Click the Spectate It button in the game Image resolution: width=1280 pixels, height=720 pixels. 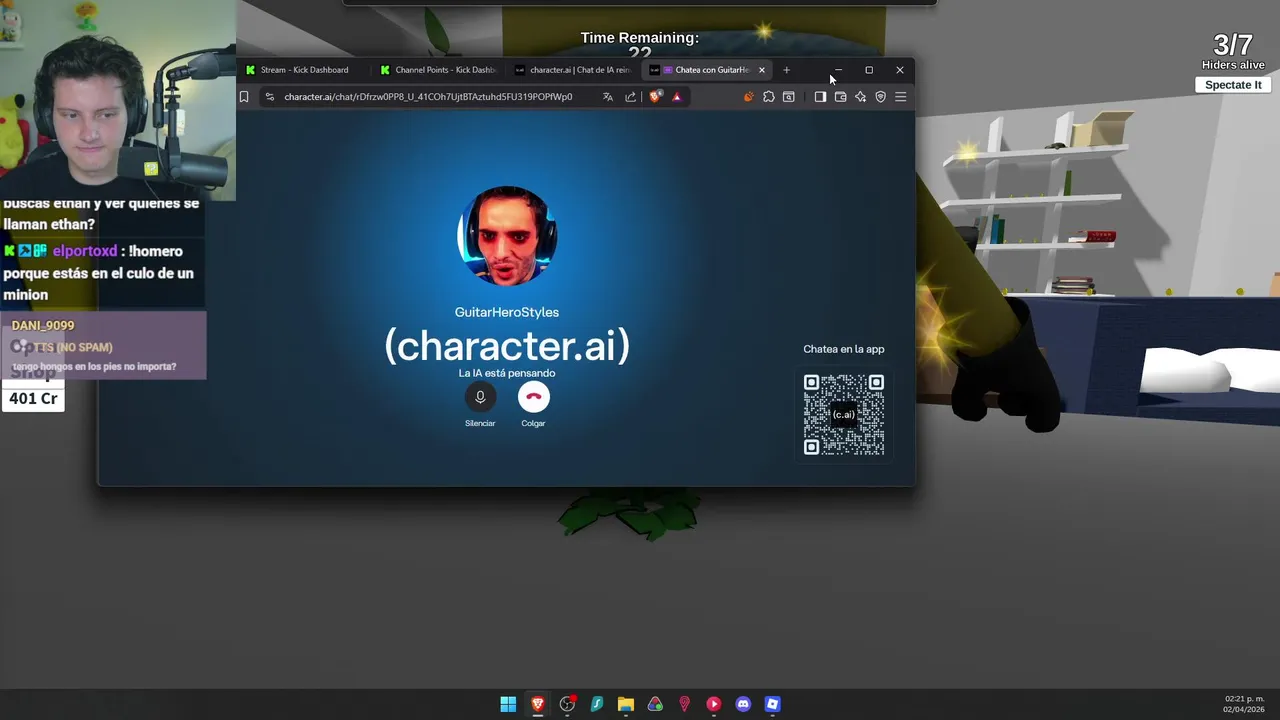coord(1233,85)
